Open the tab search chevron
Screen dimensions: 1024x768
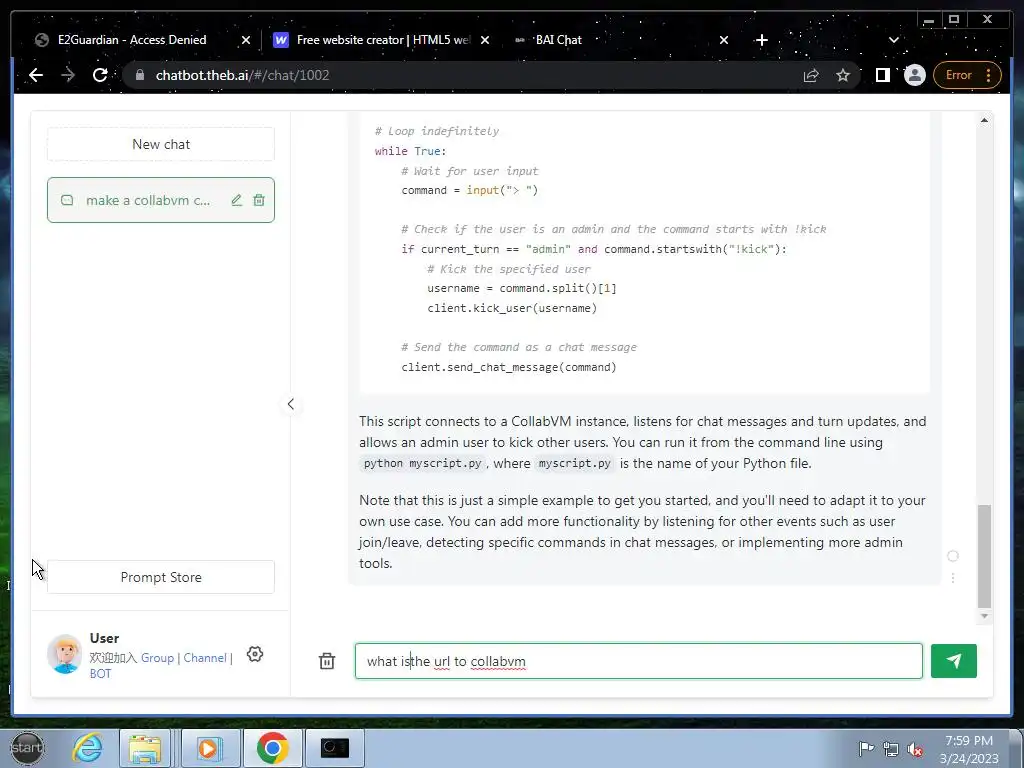tap(894, 40)
